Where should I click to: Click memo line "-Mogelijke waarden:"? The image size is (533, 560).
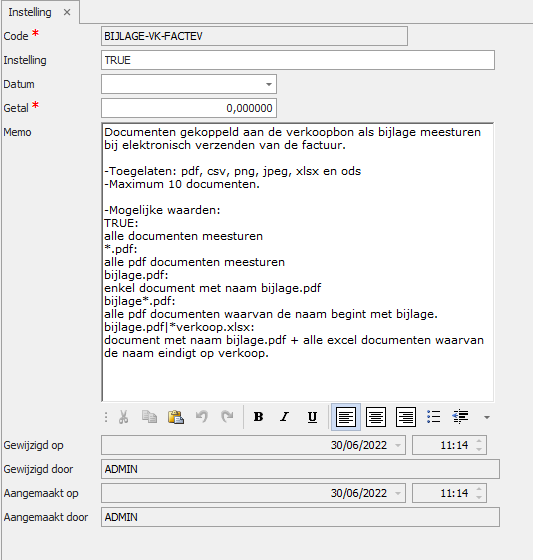coord(162,210)
